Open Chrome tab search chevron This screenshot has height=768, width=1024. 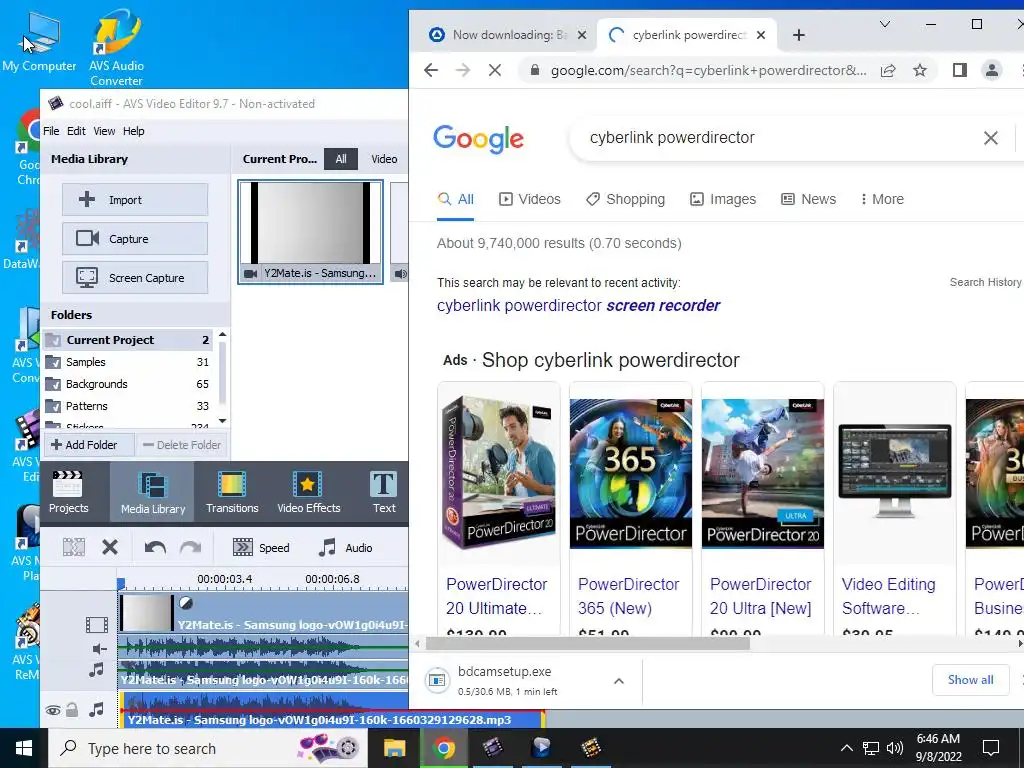[x=885, y=24]
